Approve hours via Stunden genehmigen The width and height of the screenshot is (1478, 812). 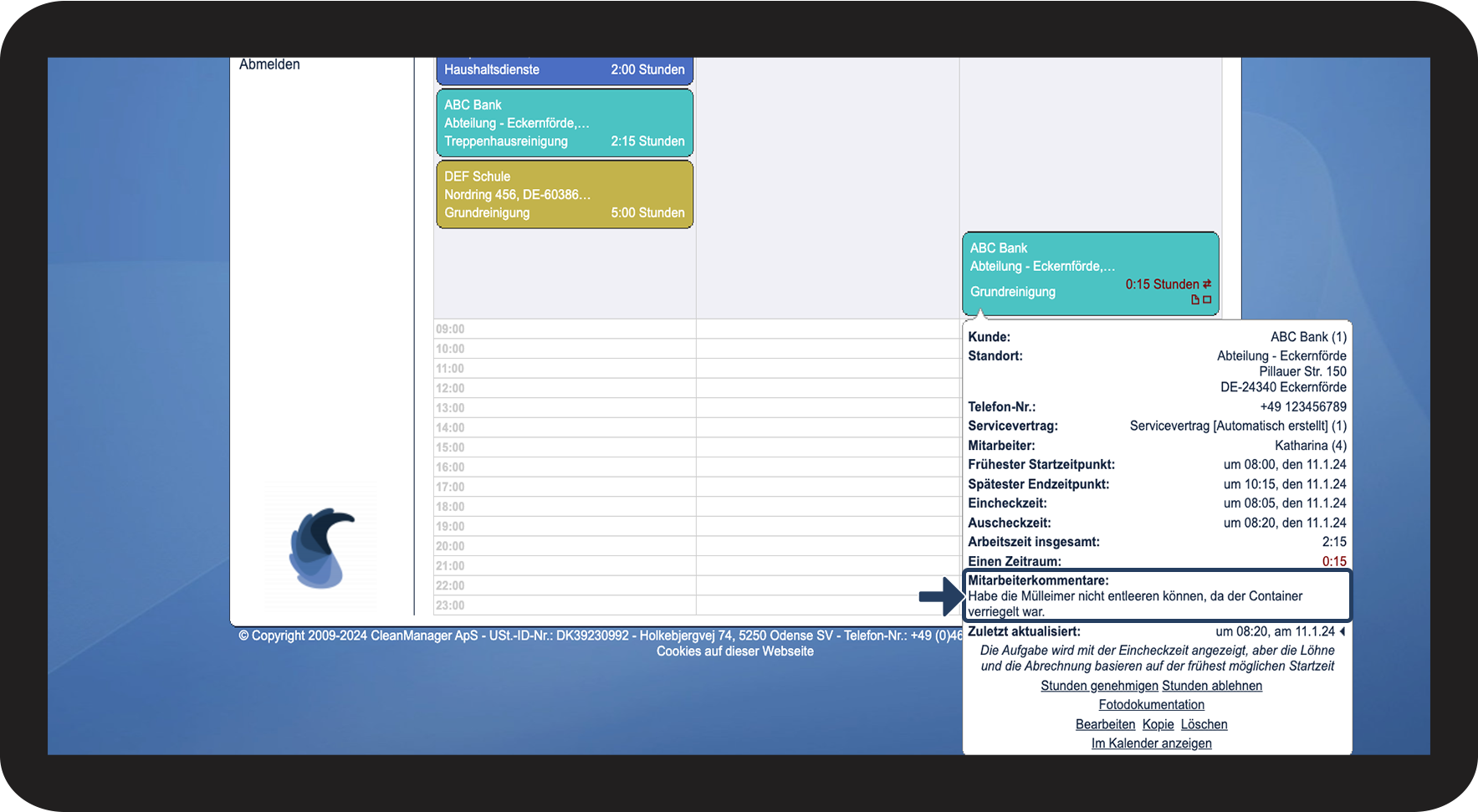pyautogui.click(x=1099, y=686)
